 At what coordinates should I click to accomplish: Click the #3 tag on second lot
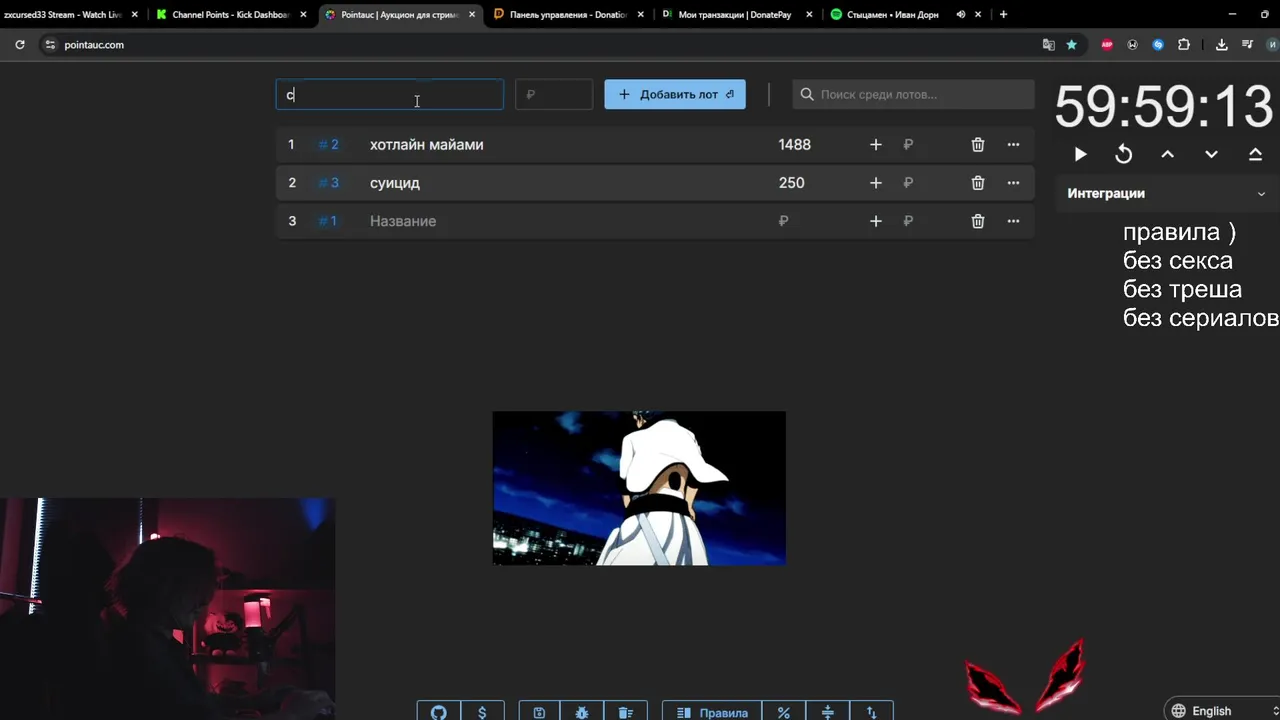point(328,183)
